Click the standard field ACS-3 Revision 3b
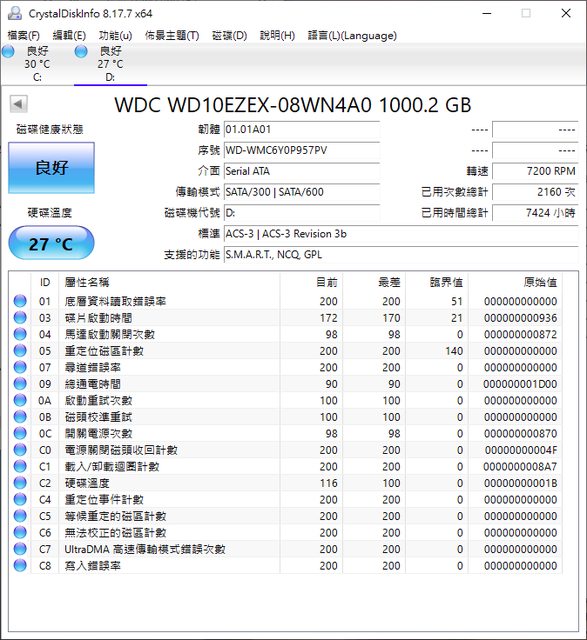Screen dimensions: 587x640 (x=401, y=234)
